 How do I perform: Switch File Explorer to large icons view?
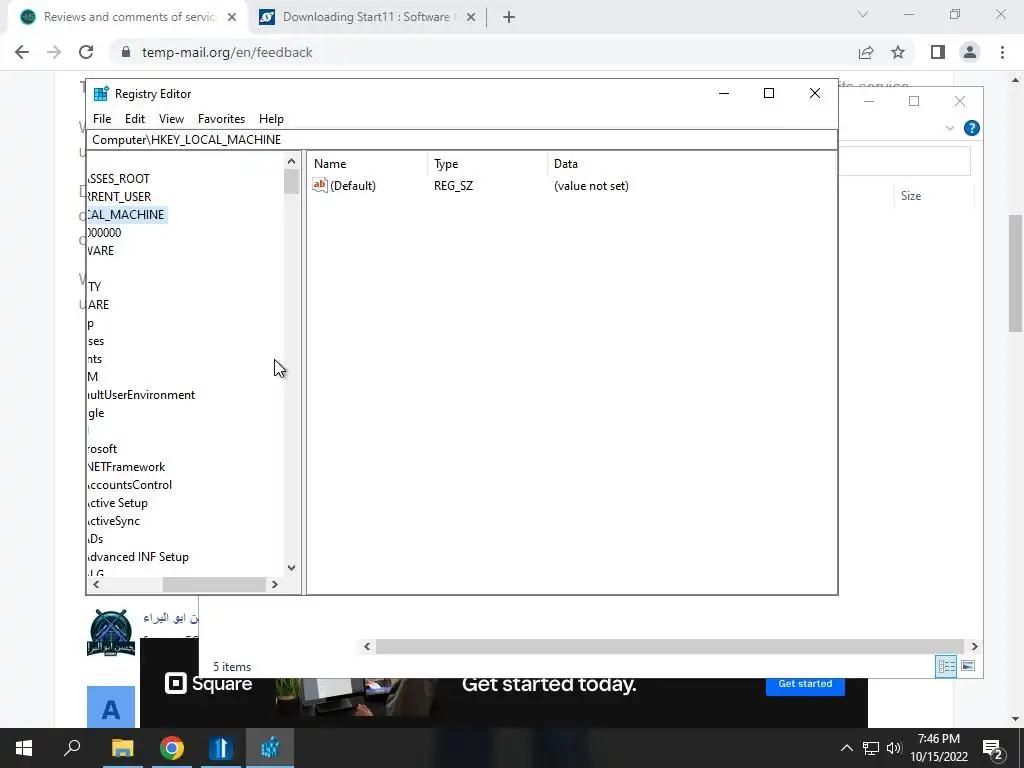968,666
